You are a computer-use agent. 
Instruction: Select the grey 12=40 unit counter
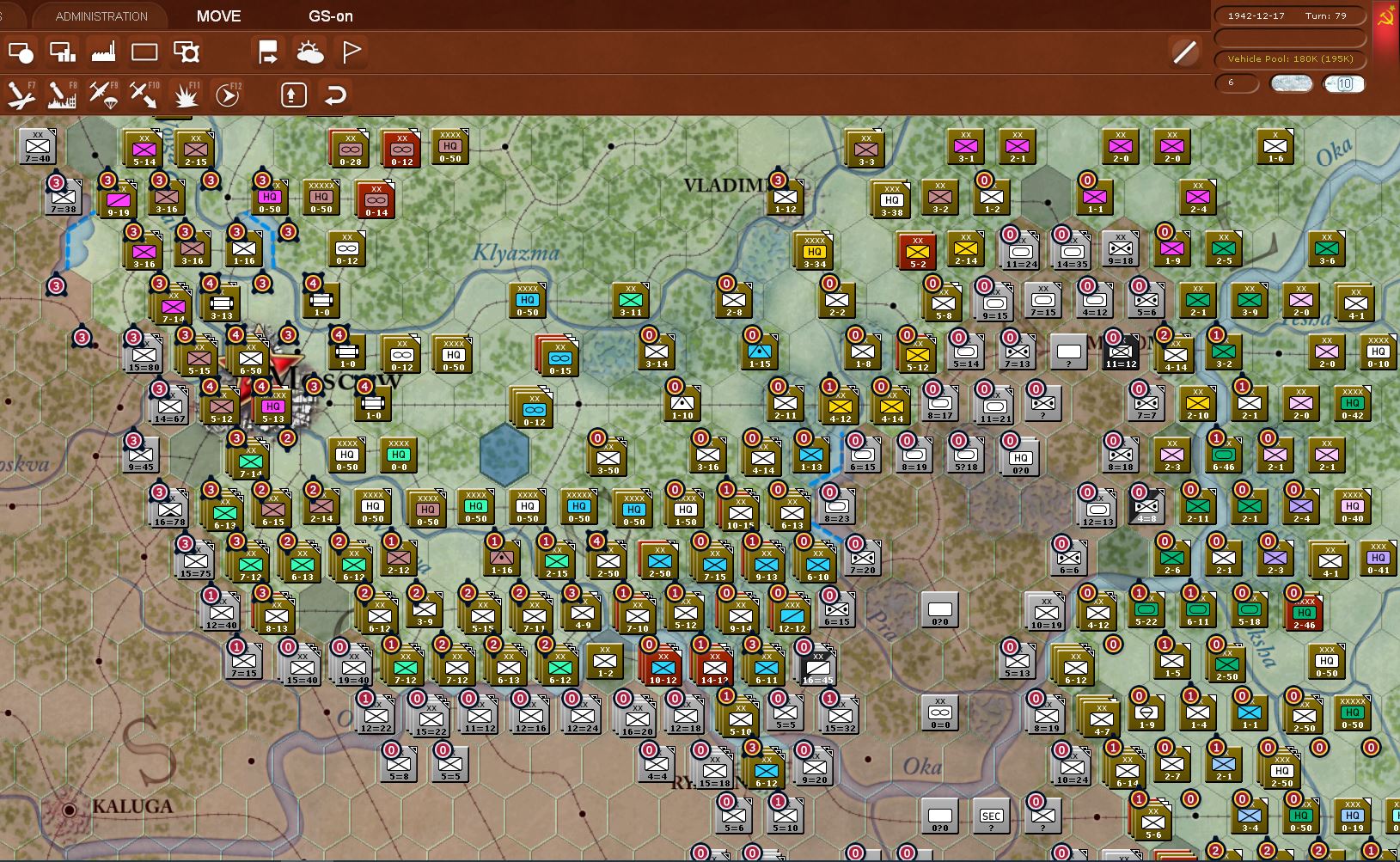coord(221,613)
